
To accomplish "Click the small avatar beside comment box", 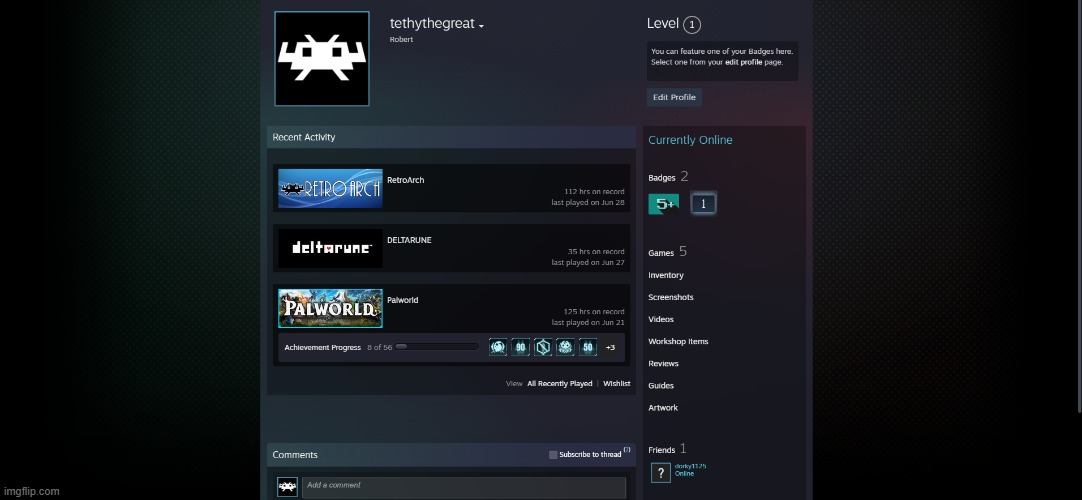I will point(287,487).
